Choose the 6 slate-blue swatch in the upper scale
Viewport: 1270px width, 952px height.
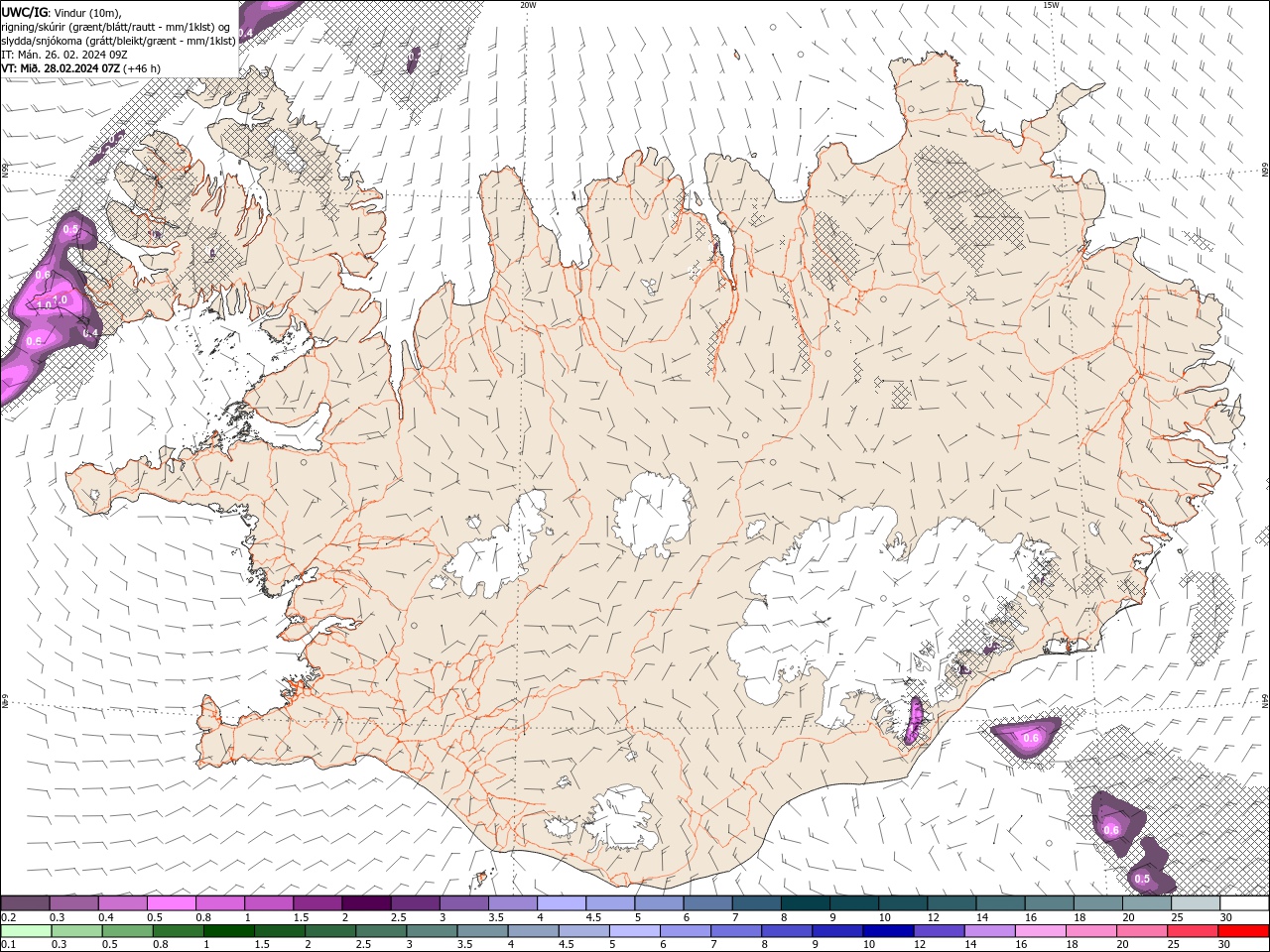707,903
